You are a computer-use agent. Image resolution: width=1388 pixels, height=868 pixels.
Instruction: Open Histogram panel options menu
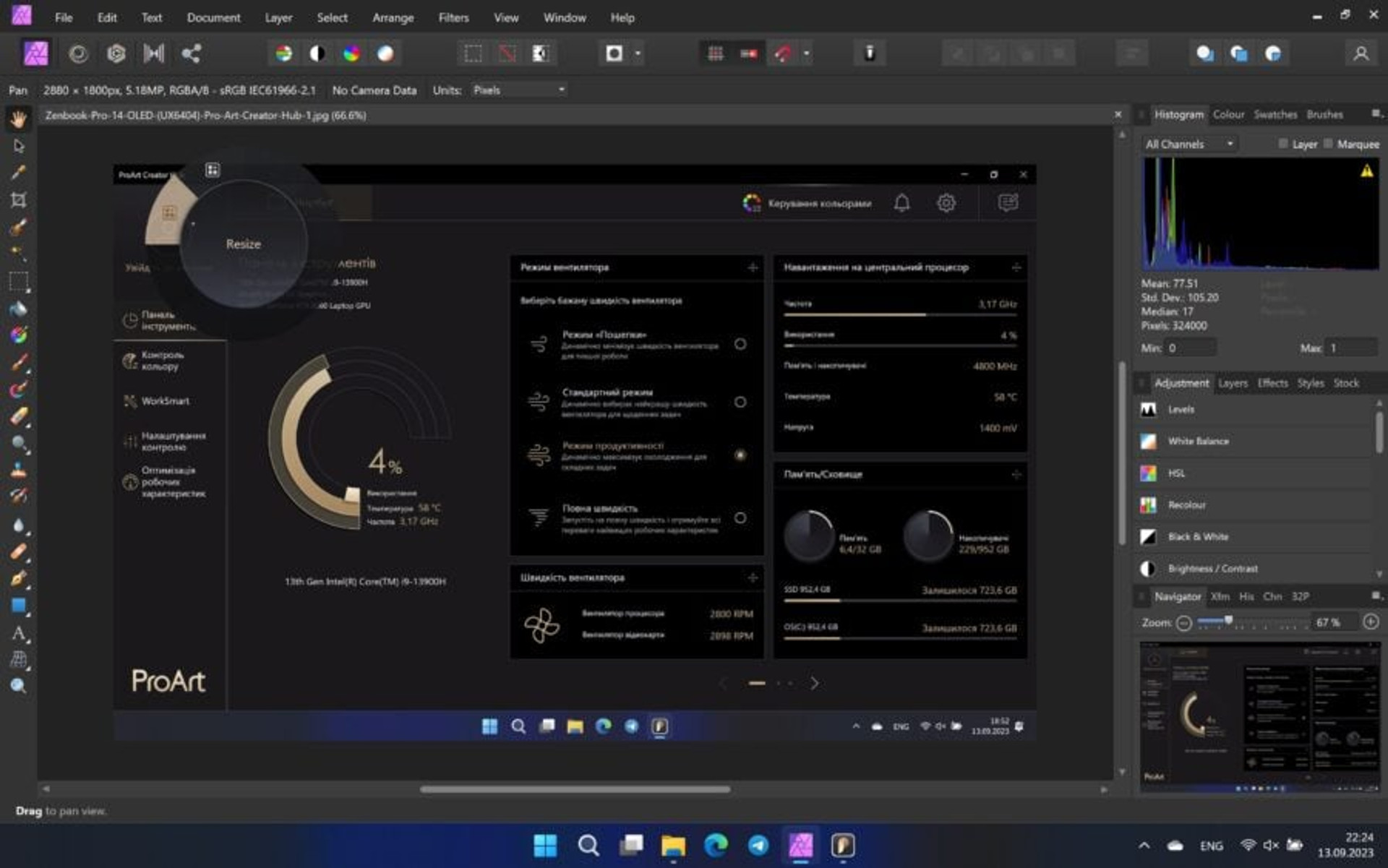1376,114
